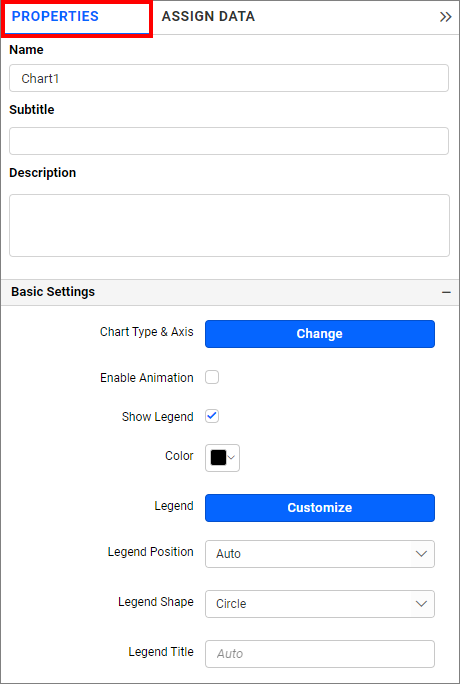Open the black Color swatch picker
The width and height of the screenshot is (460, 684).
(222, 458)
